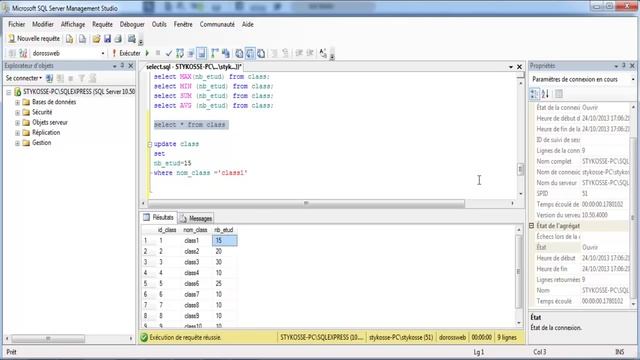Image resolution: width=640 pixels, height=360 pixels.
Task: Expand the Objets serveur folder
Action: [18, 123]
